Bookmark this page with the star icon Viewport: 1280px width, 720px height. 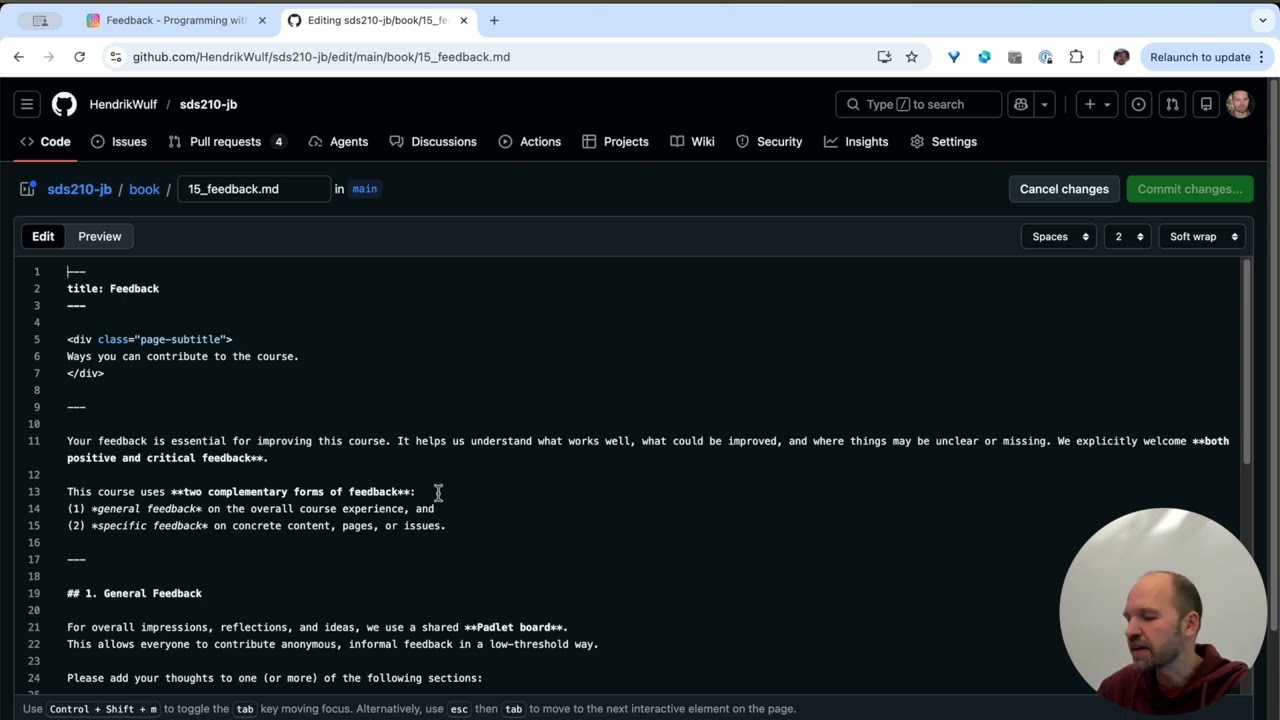pyautogui.click(x=912, y=57)
